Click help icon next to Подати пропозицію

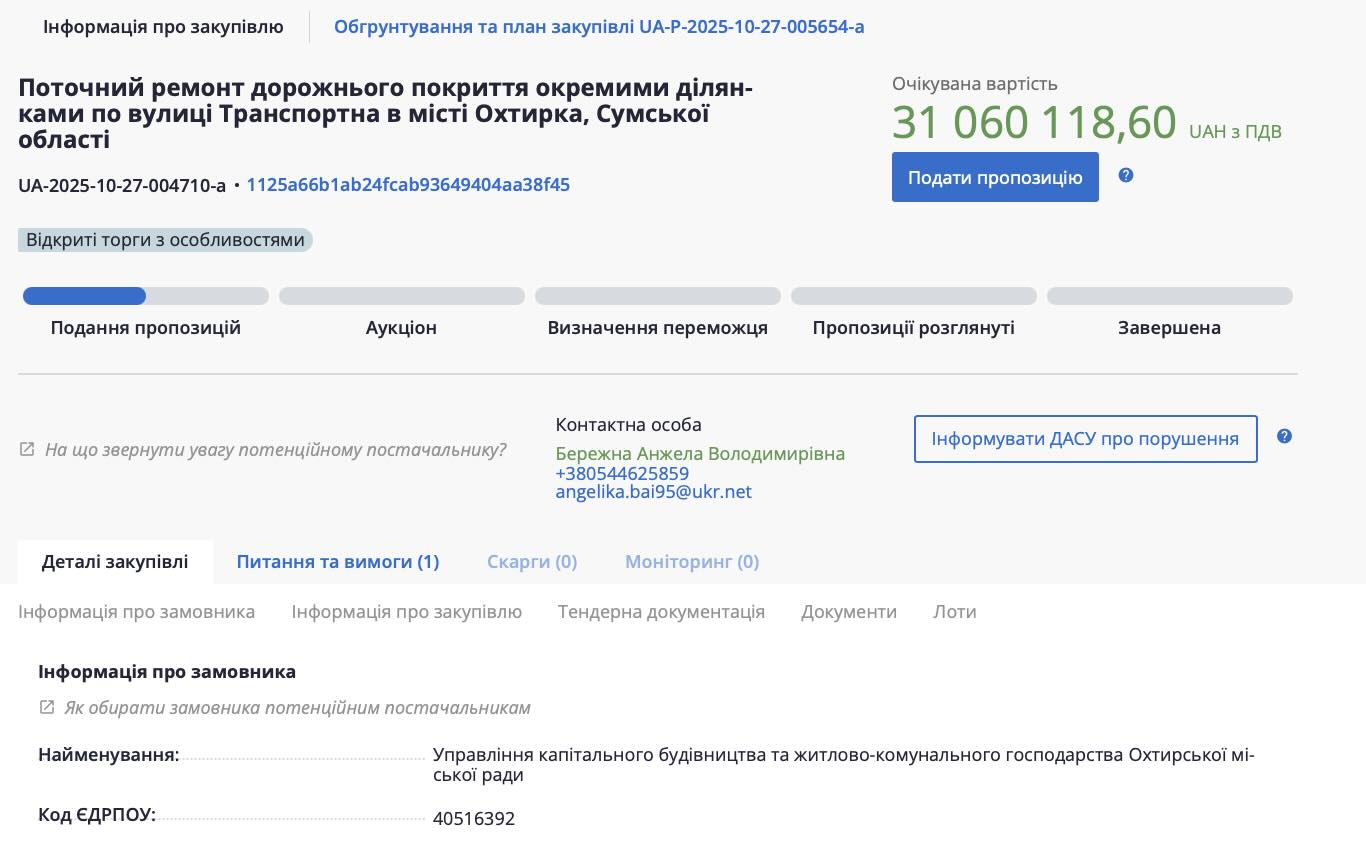(x=1126, y=176)
